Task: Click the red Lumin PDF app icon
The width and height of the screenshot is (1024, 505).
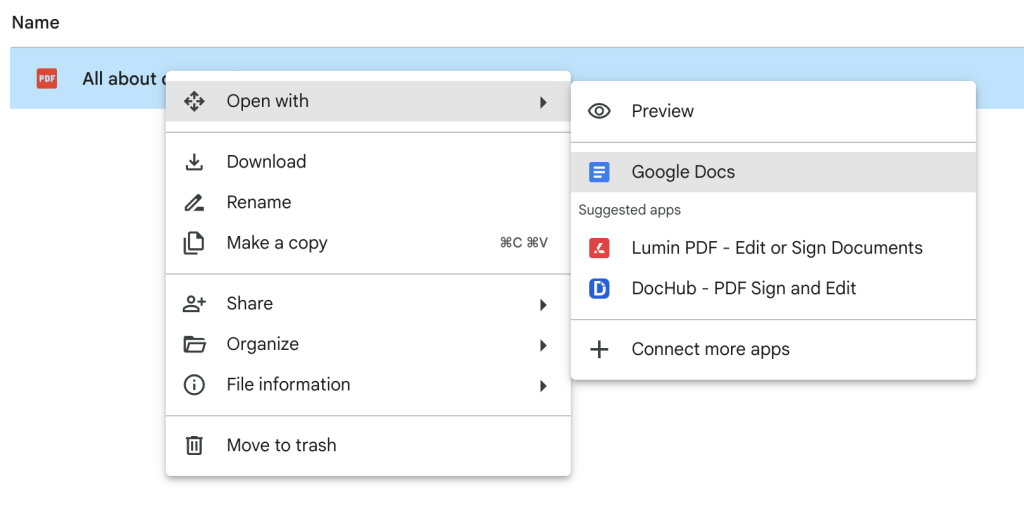Action: (599, 248)
